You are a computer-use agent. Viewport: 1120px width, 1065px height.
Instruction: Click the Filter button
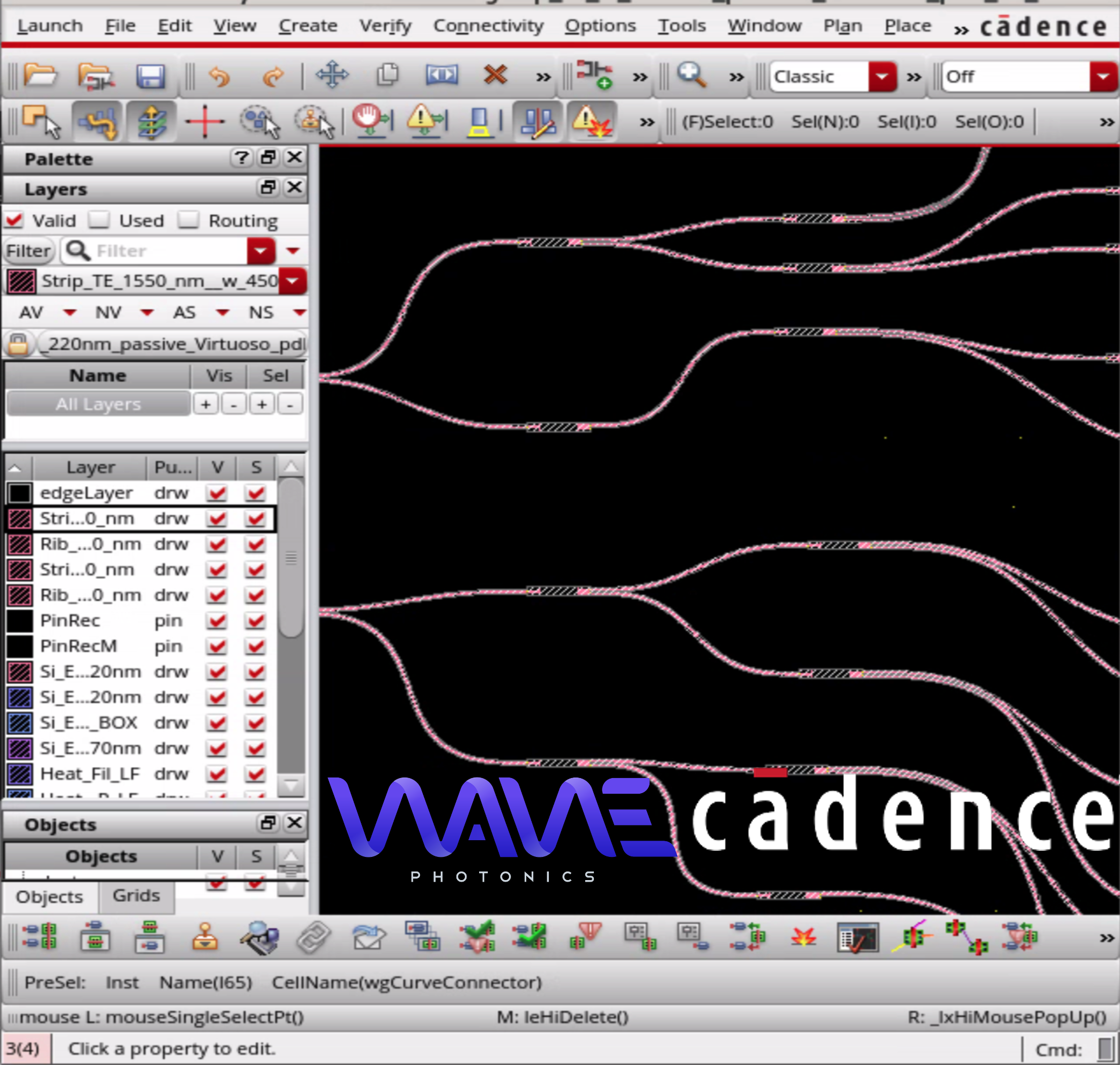[x=28, y=251]
